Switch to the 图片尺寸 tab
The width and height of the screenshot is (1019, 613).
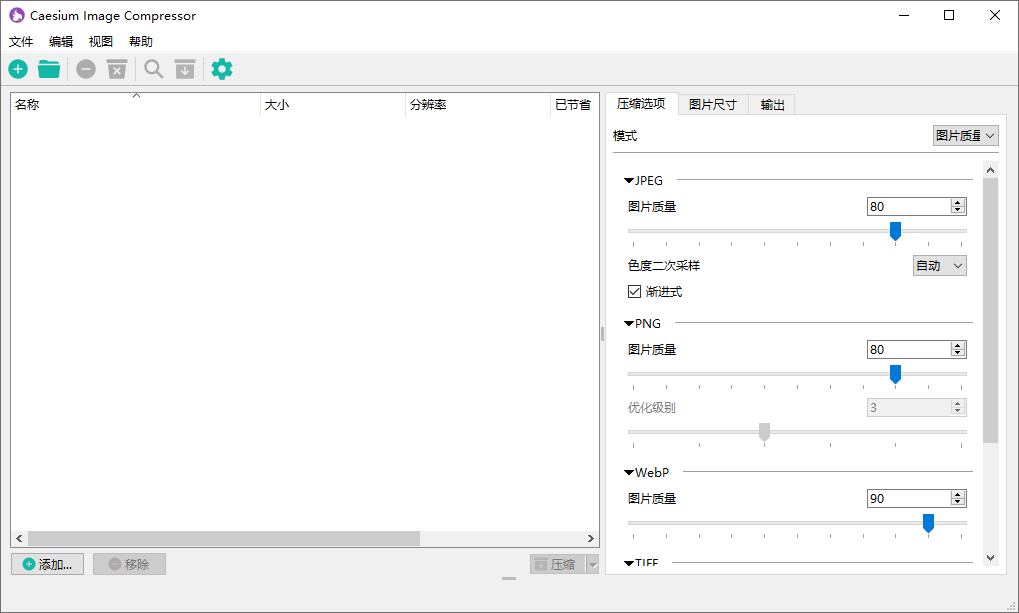coord(713,105)
